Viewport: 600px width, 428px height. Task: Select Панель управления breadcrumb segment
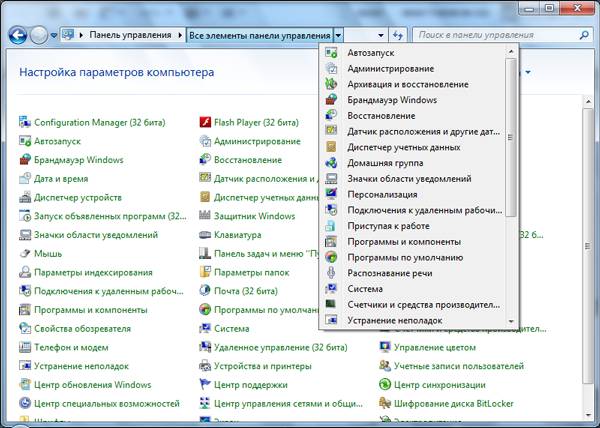[x=130, y=35]
